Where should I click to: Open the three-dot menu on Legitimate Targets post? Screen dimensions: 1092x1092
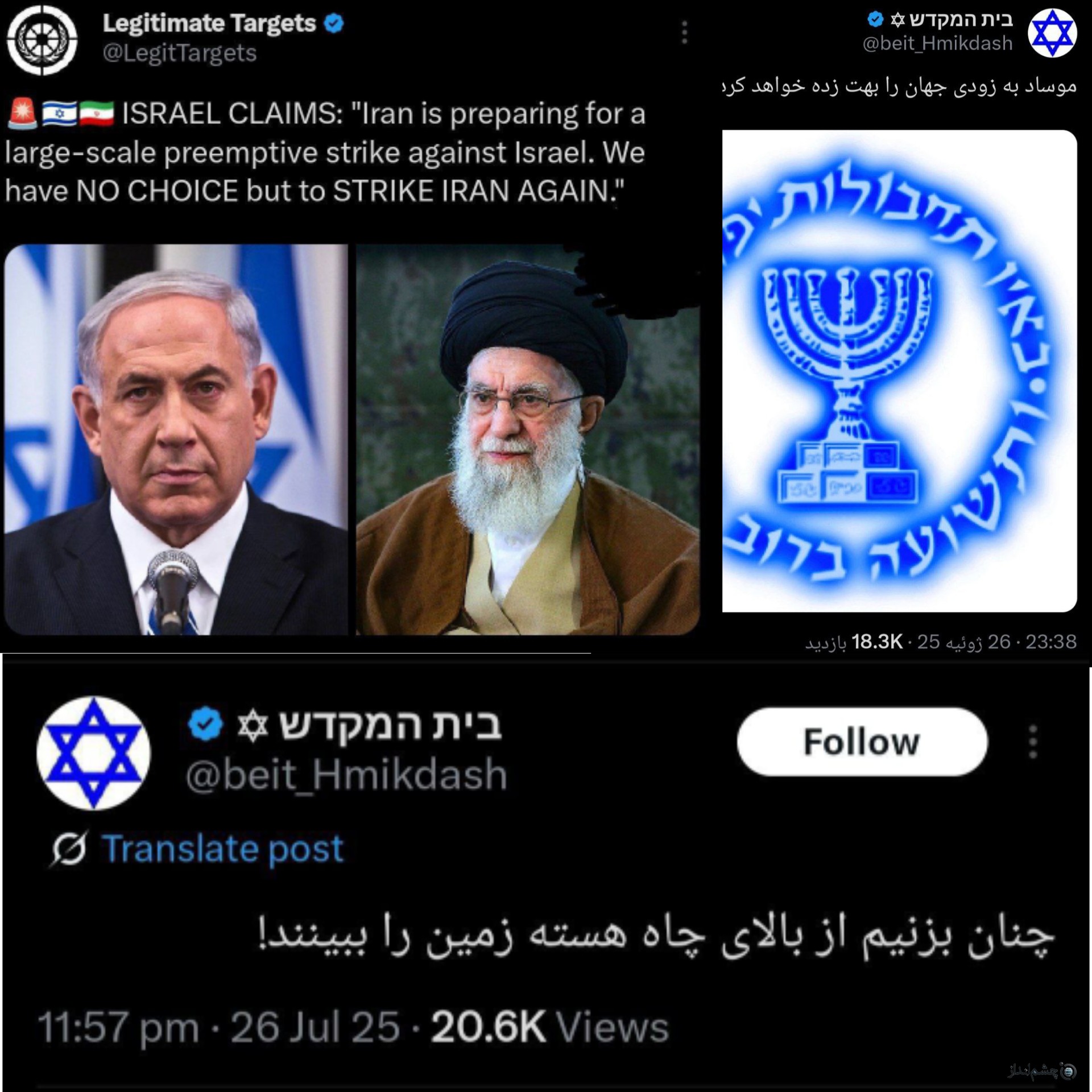point(684,32)
